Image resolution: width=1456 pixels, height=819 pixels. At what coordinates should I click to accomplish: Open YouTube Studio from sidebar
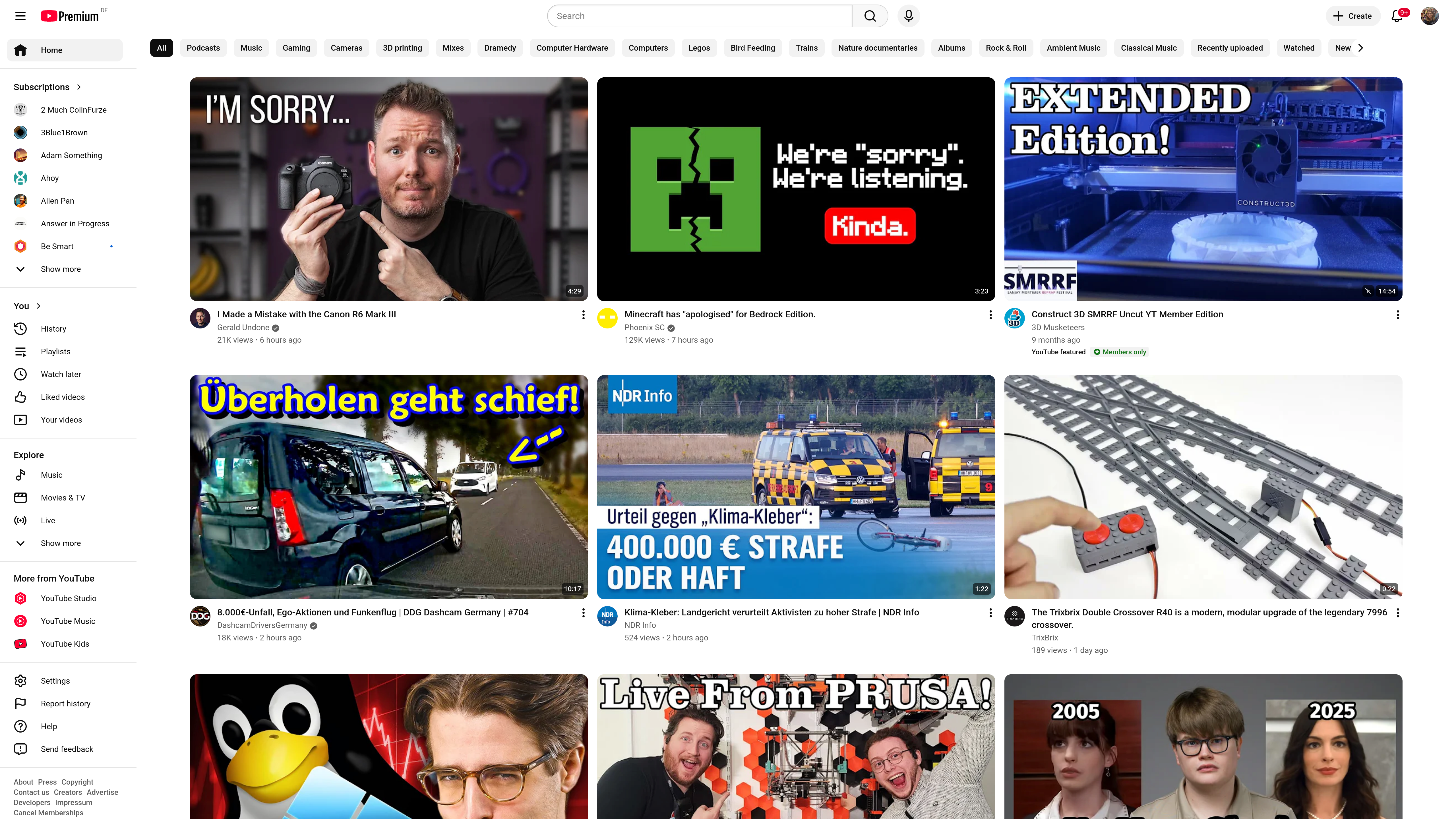[68, 598]
